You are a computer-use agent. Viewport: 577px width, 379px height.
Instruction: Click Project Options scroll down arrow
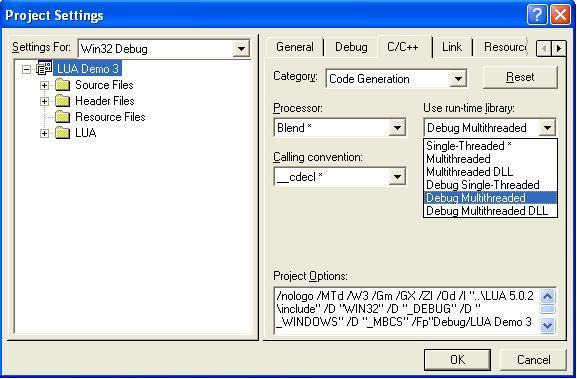click(x=548, y=326)
